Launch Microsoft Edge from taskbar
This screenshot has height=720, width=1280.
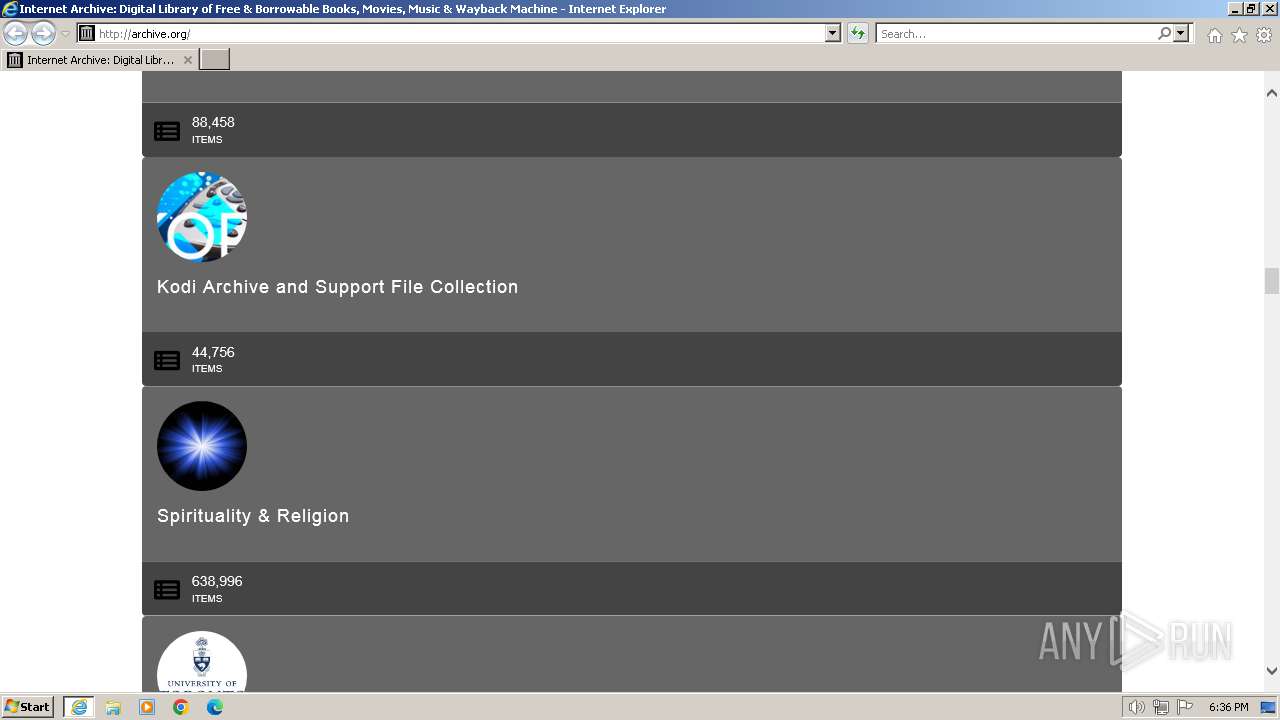point(215,707)
